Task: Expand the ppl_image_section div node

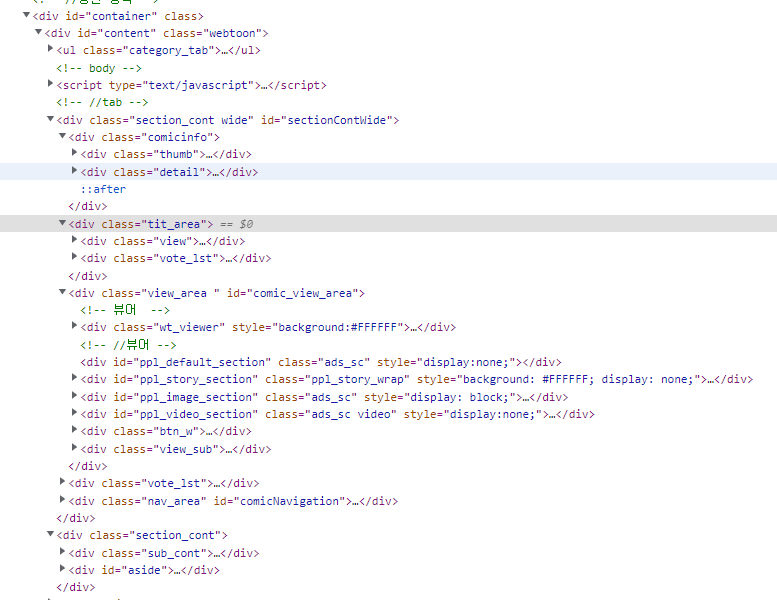Action: (74, 395)
